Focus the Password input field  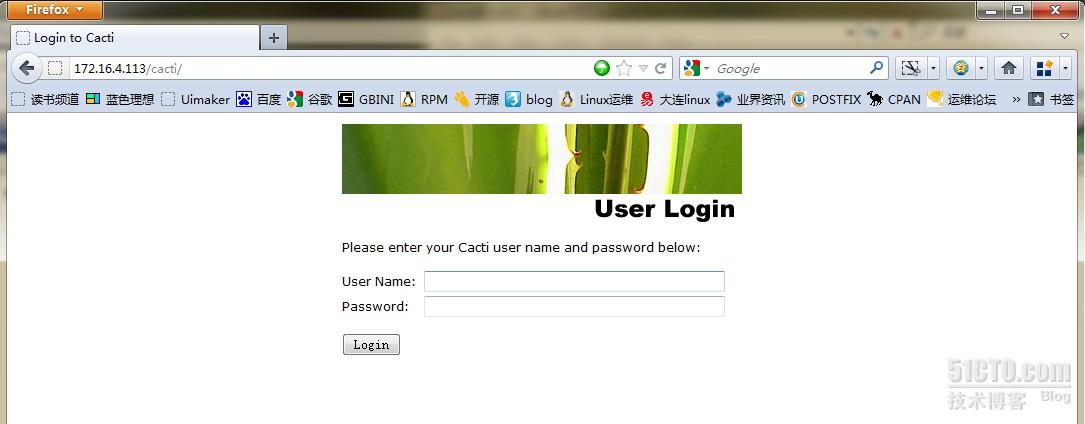[574, 306]
